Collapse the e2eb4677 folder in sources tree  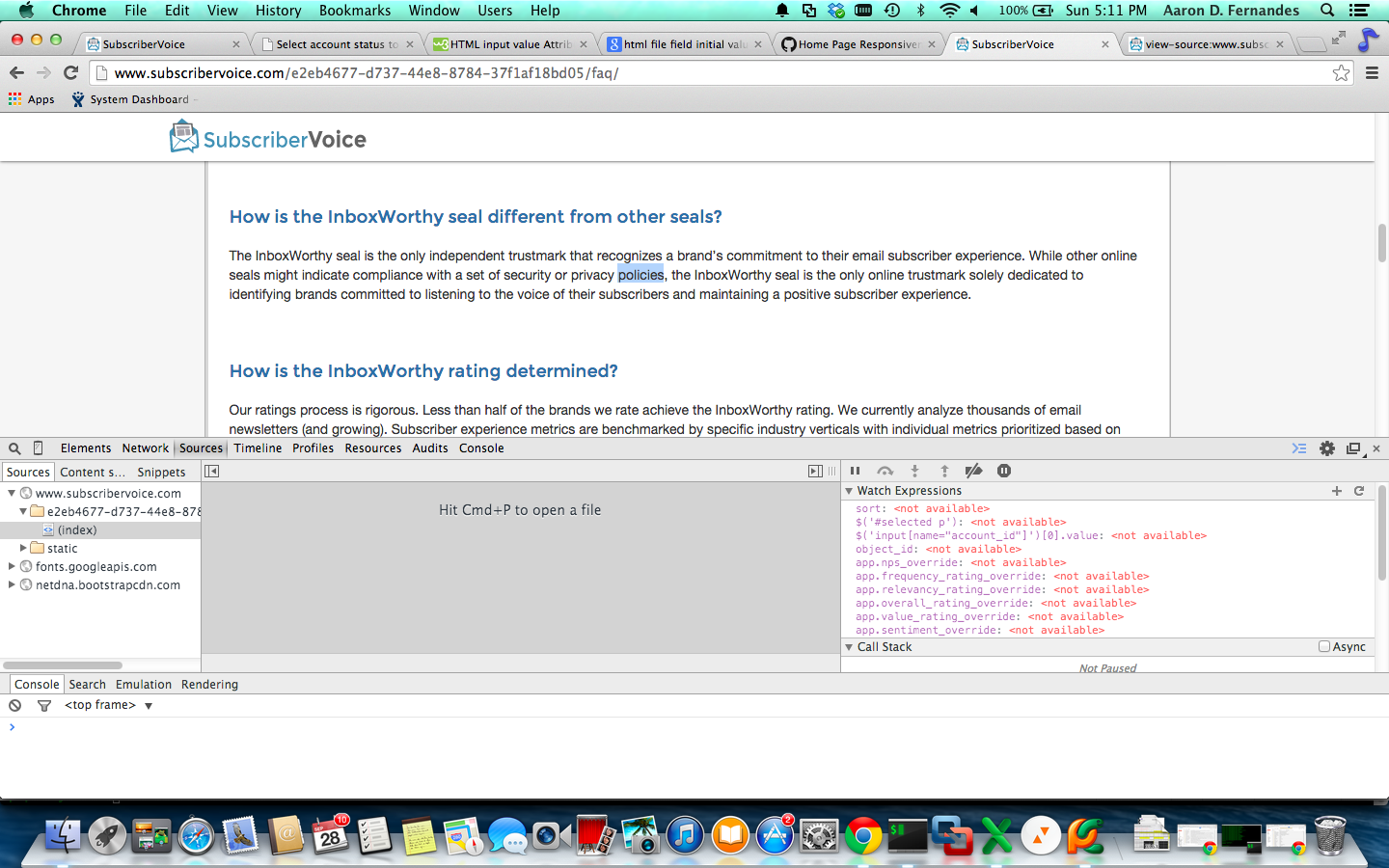point(23,511)
